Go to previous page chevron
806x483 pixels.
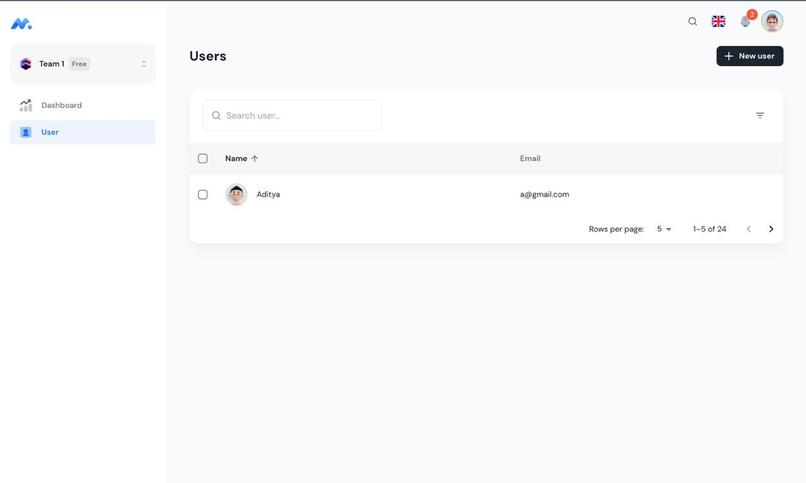(x=748, y=229)
